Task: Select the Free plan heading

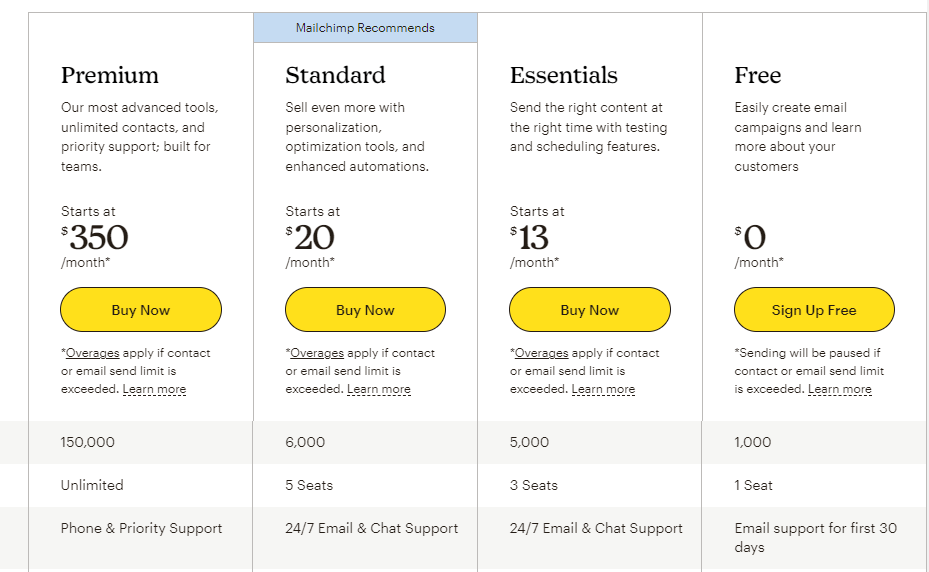Action: [758, 75]
